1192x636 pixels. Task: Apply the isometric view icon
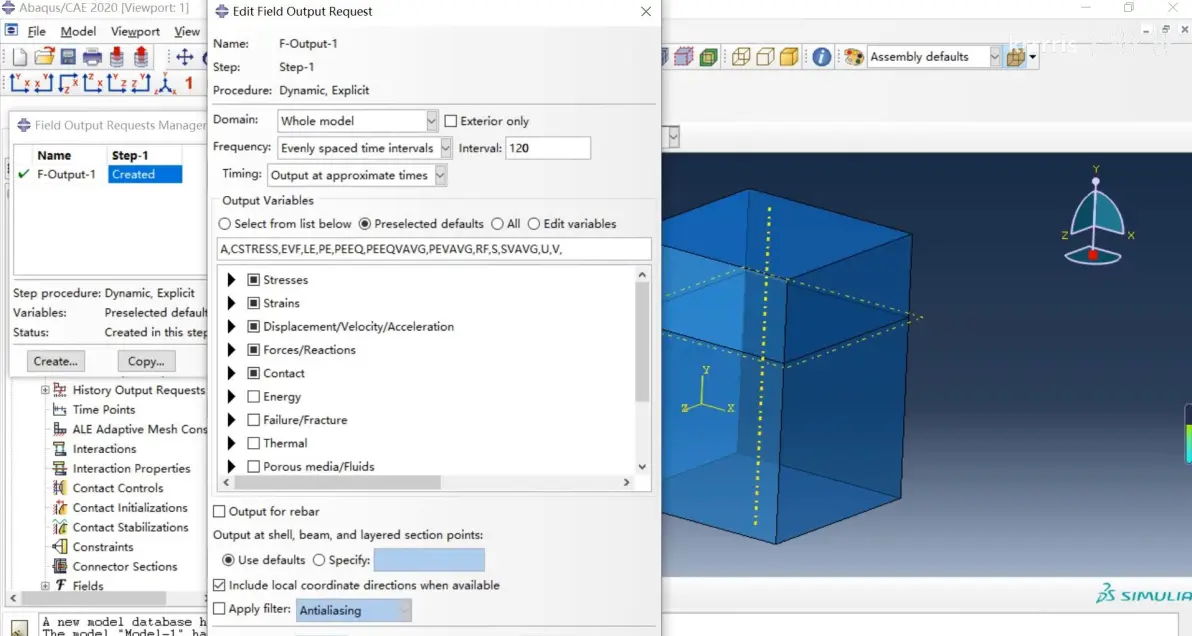[x=166, y=84]
